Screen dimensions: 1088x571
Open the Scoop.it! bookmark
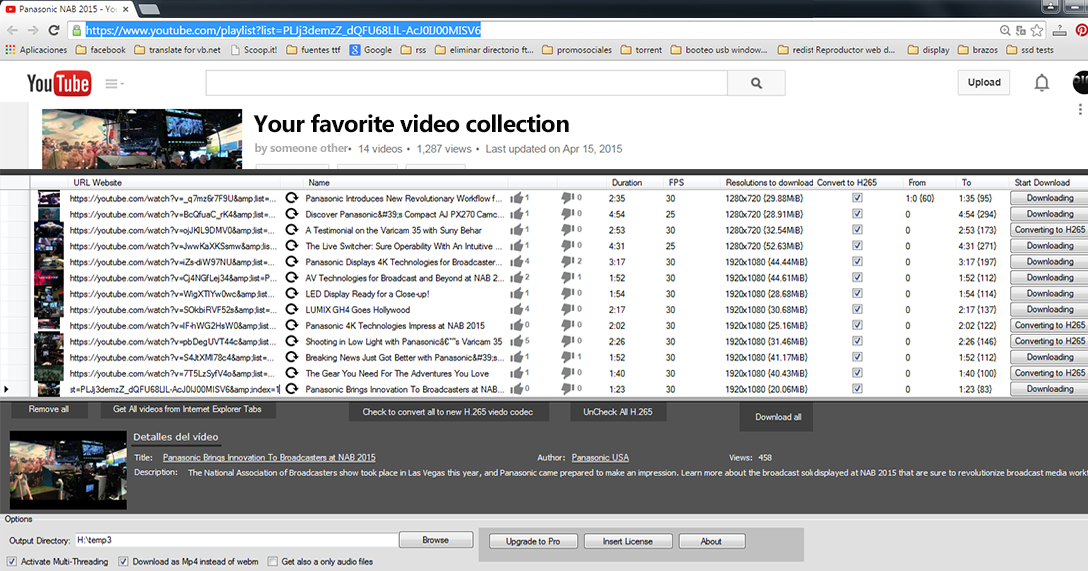[x=253, y=50]
